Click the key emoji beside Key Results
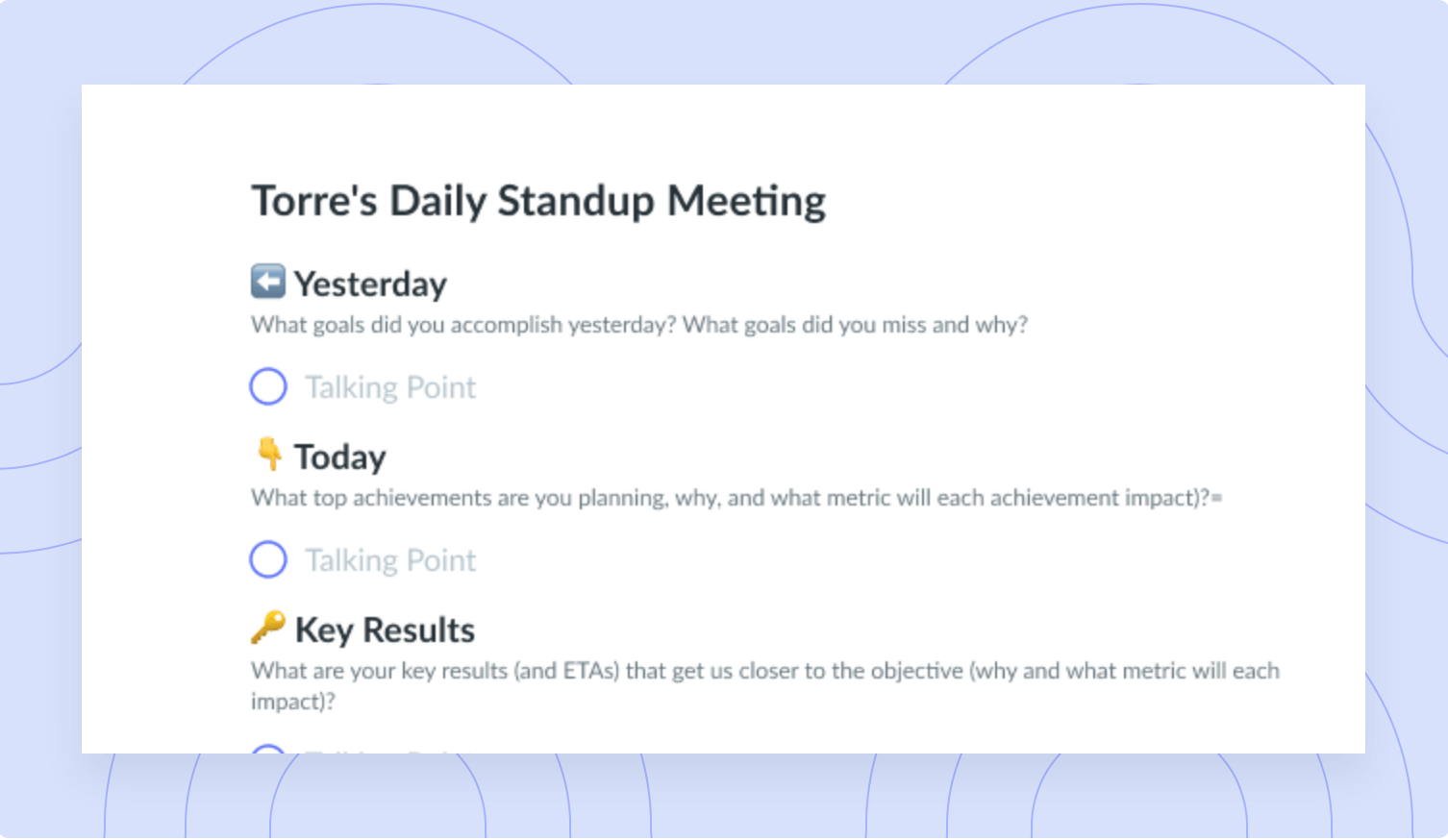The image size is (1448, 840). (268, 628)
